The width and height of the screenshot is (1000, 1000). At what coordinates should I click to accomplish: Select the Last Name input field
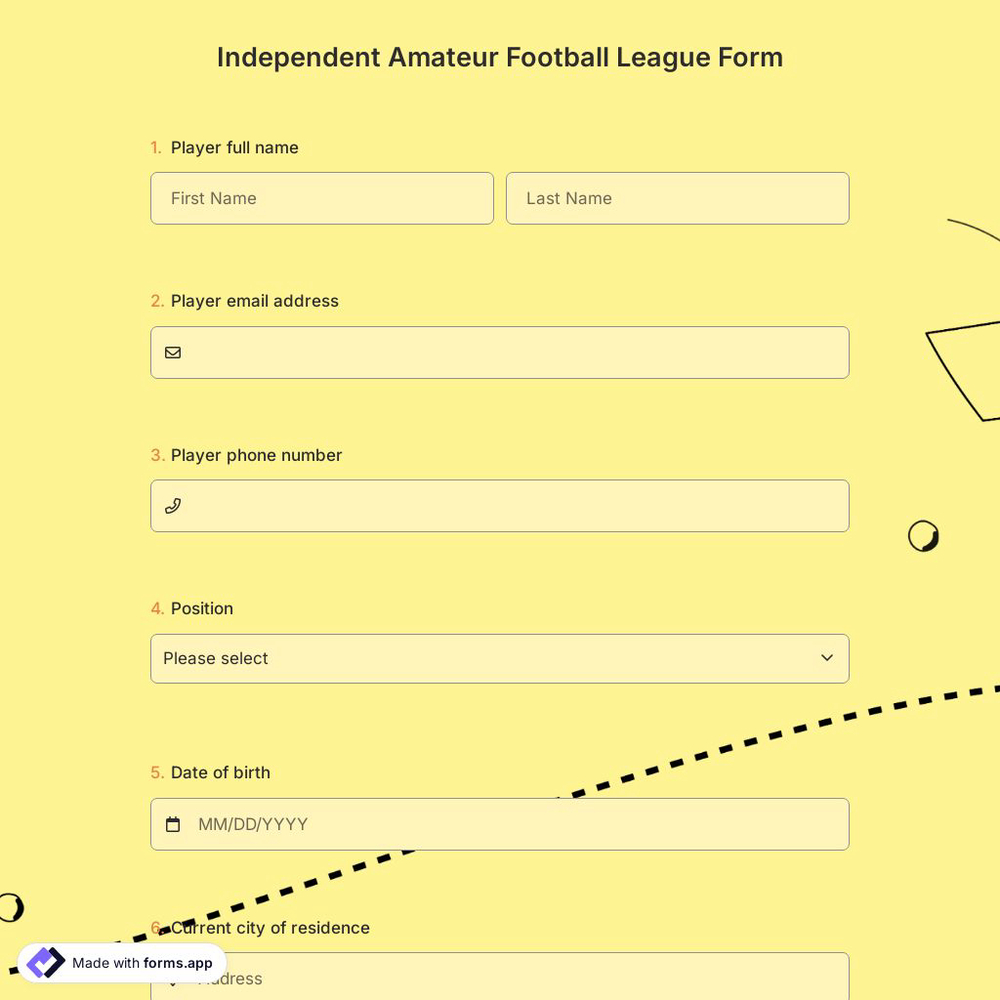(x=677, y=198)
